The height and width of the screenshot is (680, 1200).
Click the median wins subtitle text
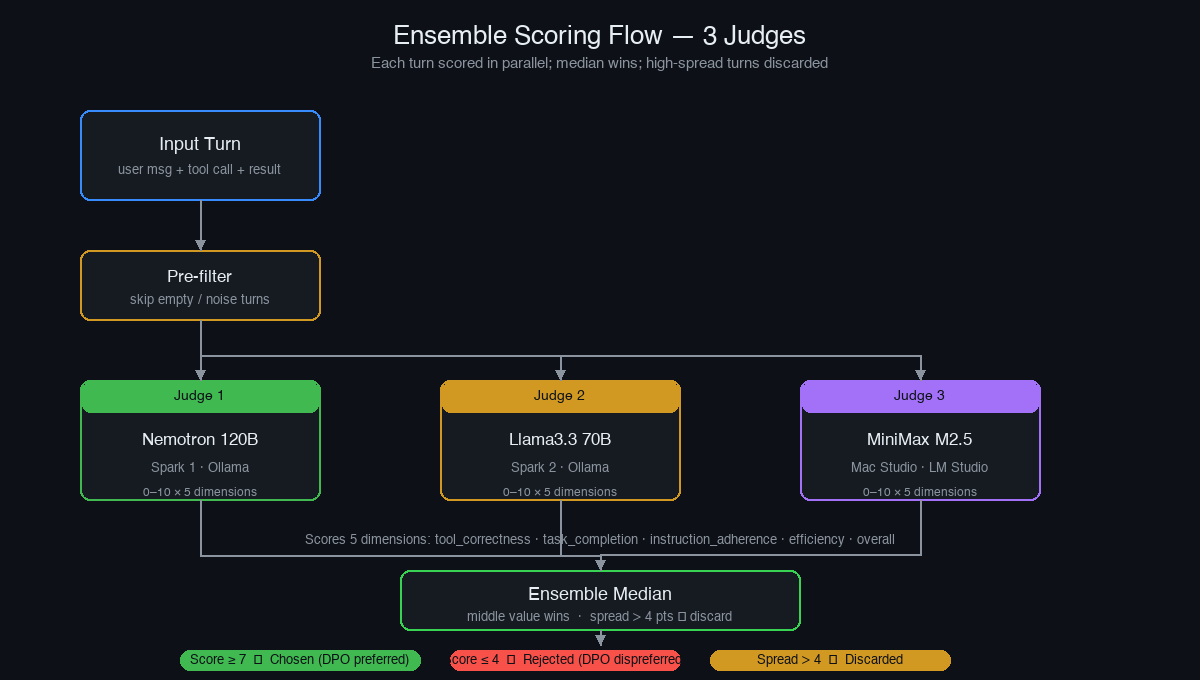599,63
